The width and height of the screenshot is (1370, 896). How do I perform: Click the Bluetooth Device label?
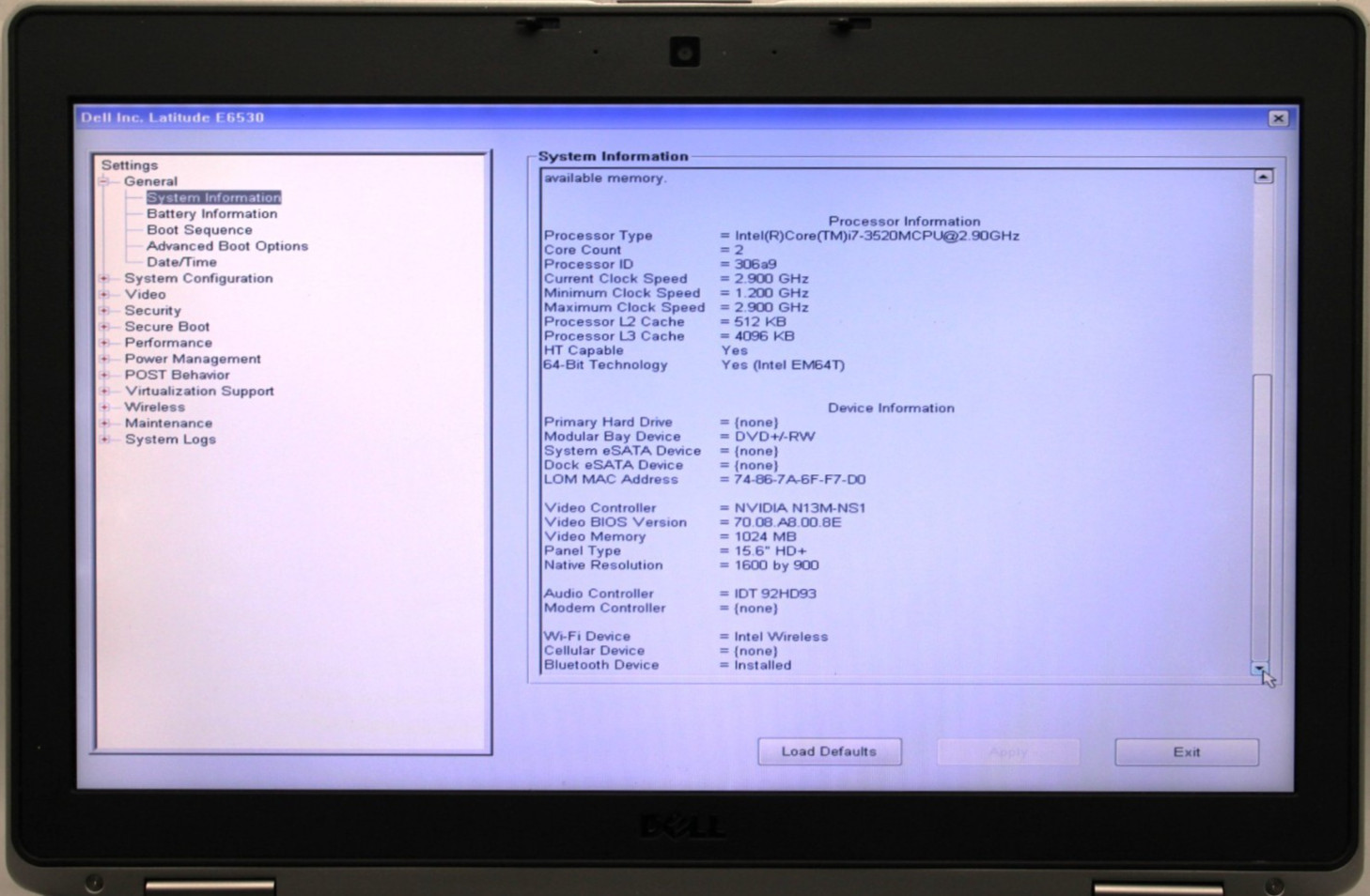601,665
